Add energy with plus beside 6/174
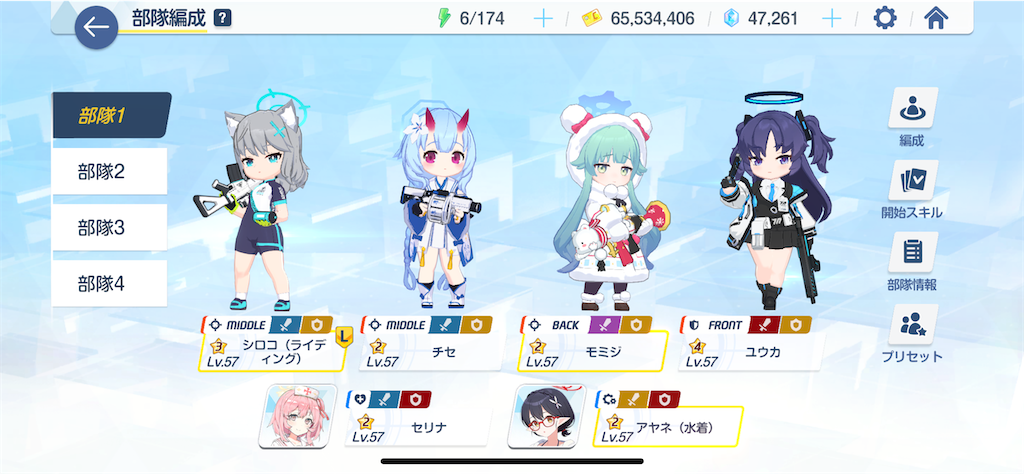This screenshot has width=1024, height=474. coord(543,18)
